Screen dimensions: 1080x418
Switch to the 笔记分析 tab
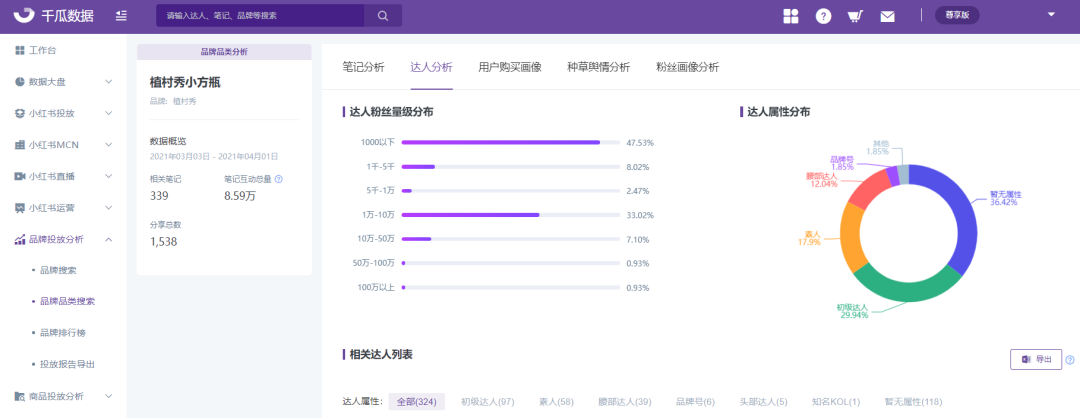pyautogui.click(x=364, y=67)
